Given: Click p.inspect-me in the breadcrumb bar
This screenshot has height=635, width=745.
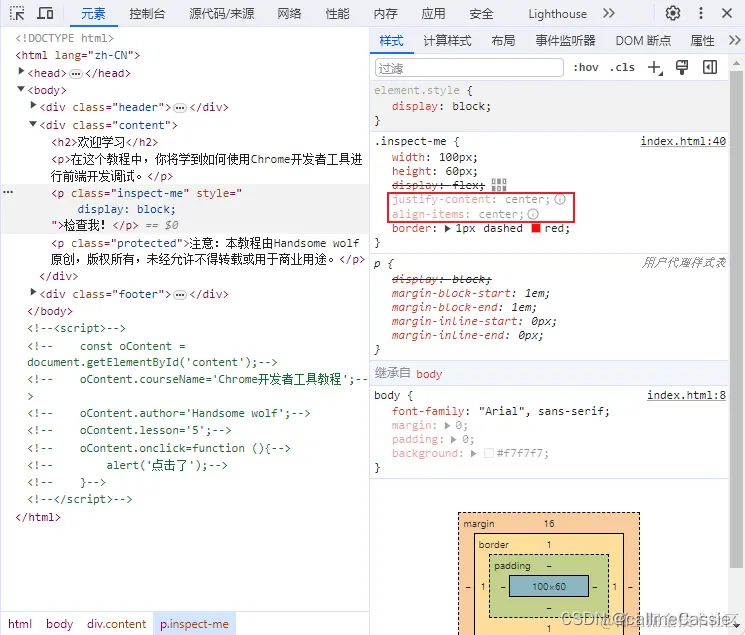Looking at the screenshot, I should (194, 624).
